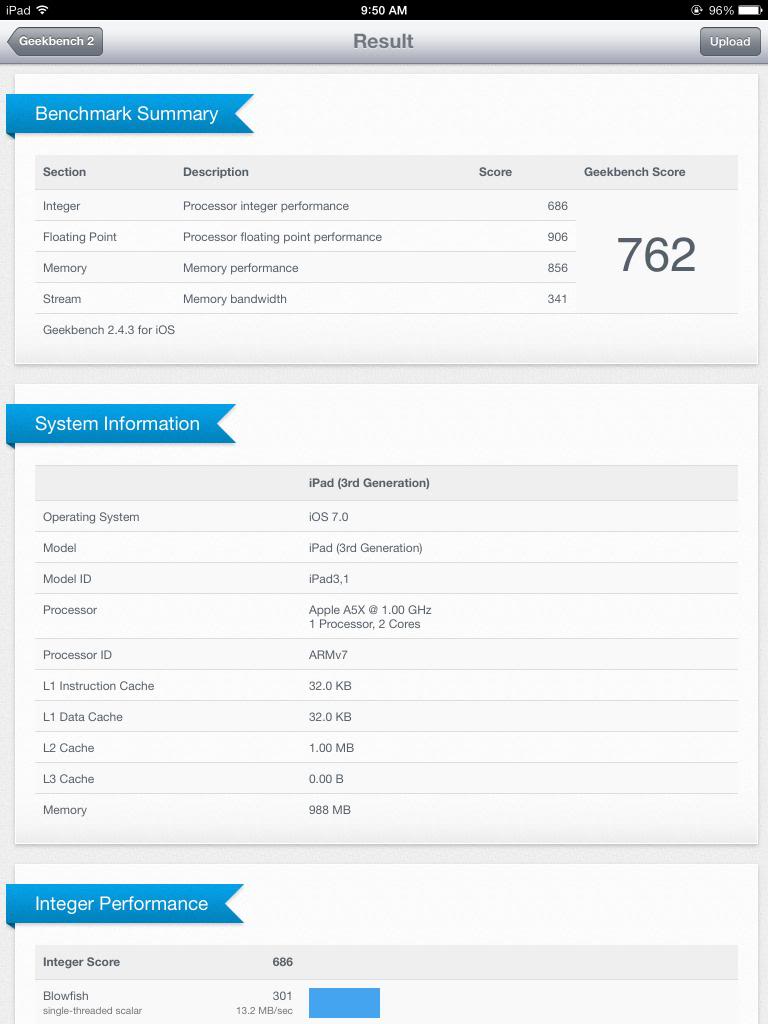Screen dimensions: 768x1024
Task: Tap the Result title
Action: (x=383, y=41)
